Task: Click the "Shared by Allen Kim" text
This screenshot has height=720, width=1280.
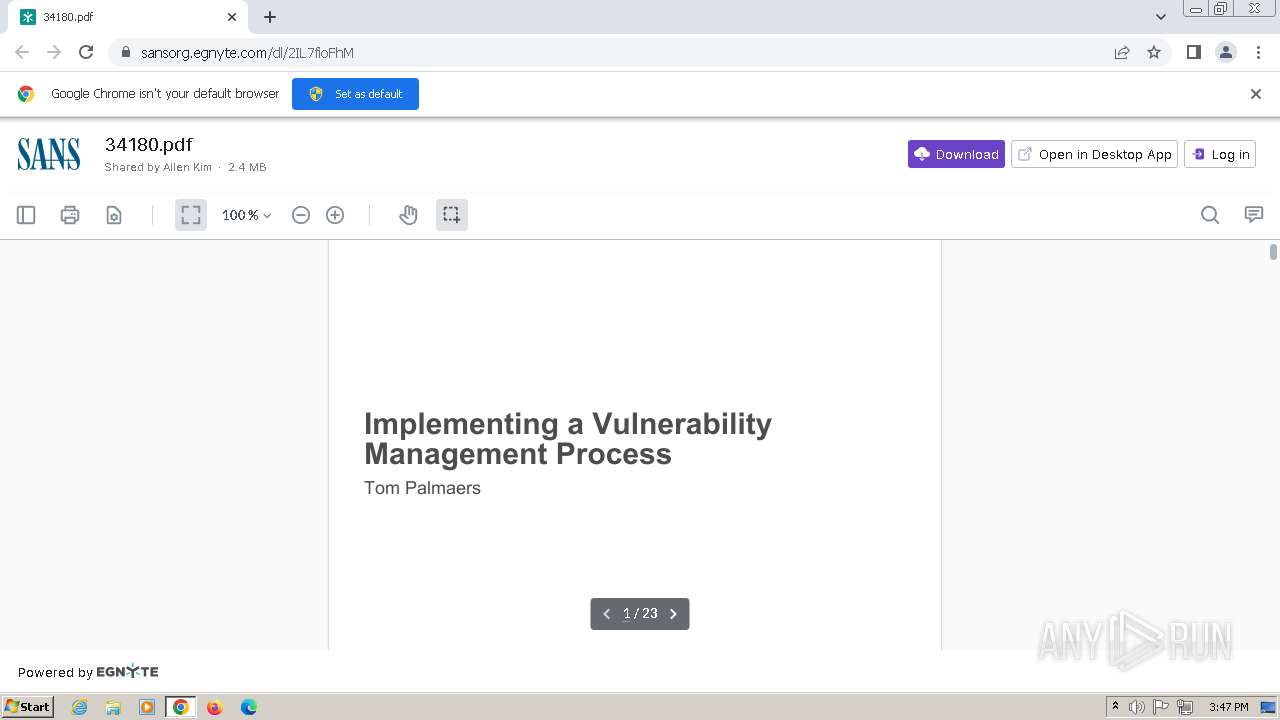Action: (158, 167)
